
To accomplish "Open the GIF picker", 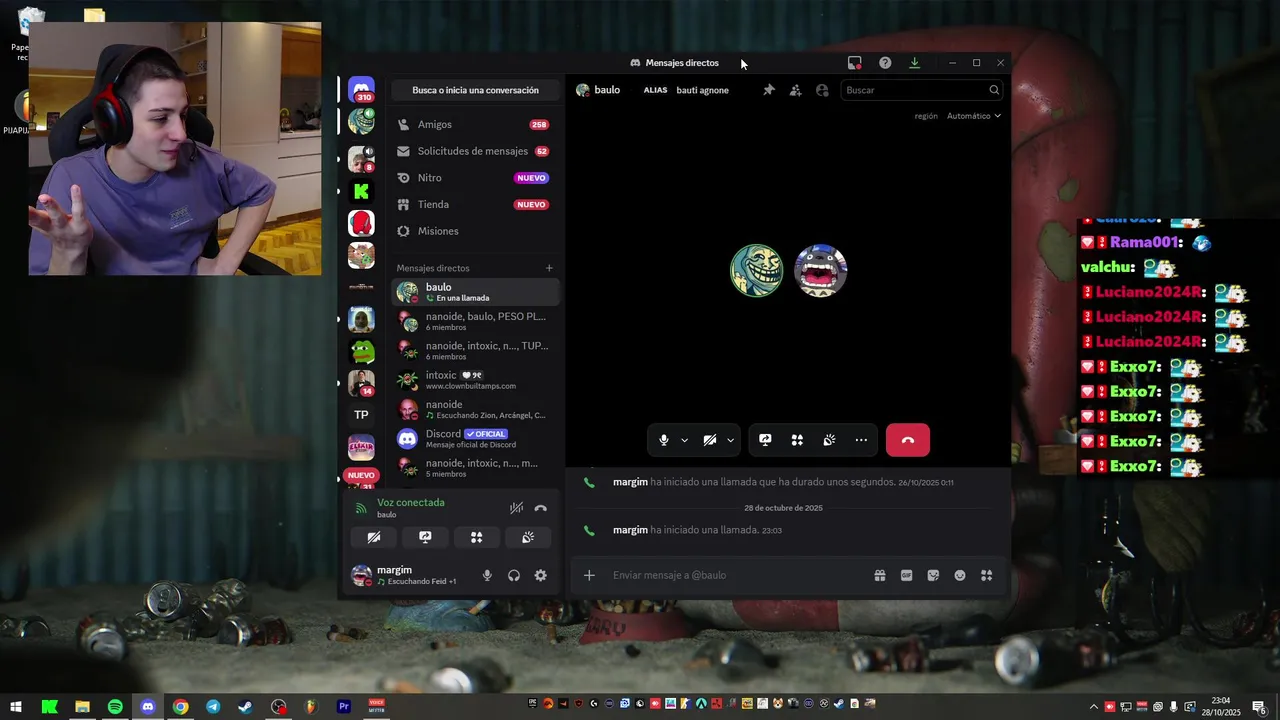I will coord(907,575).
